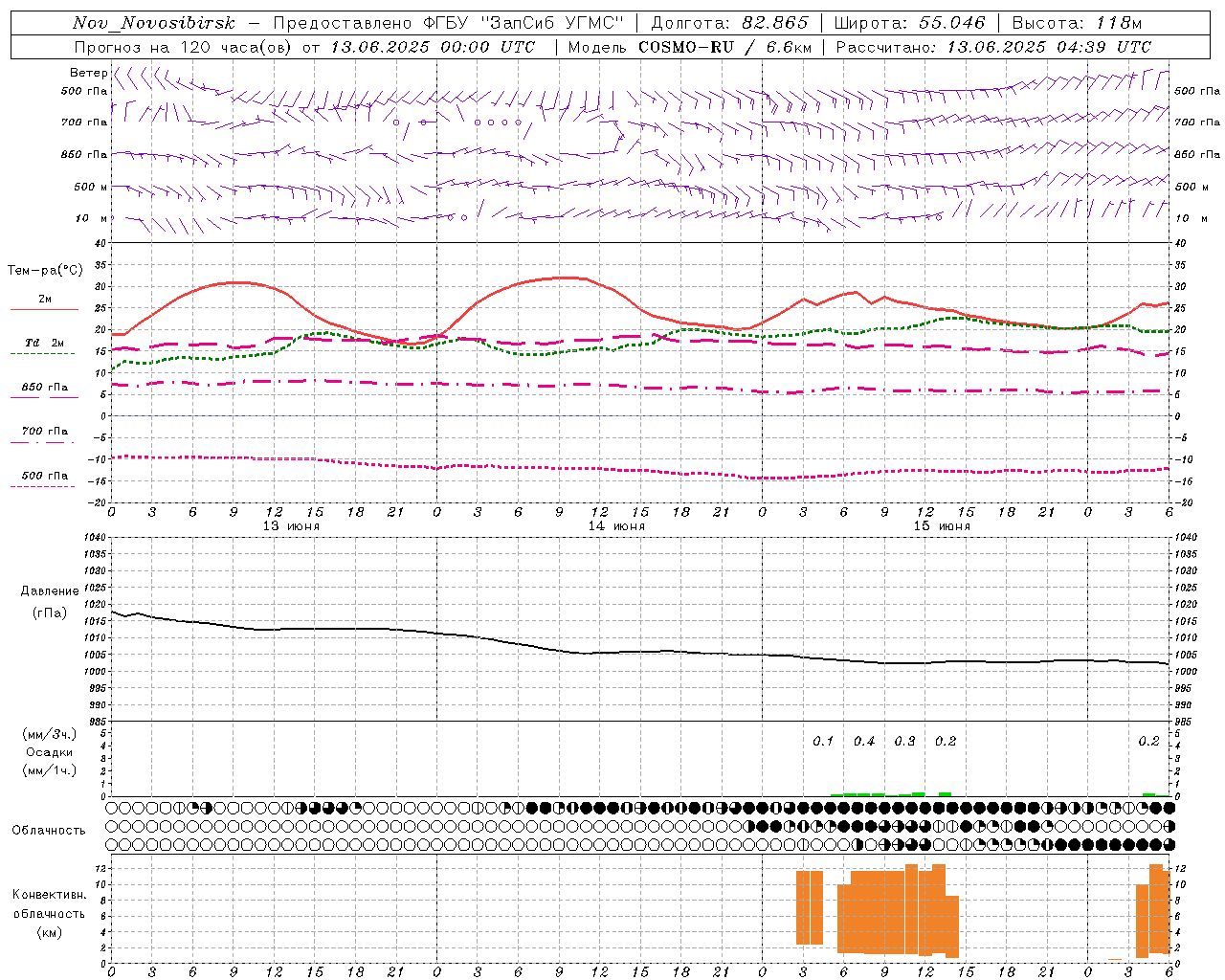Click the '13 июня' date label
The image size is (1225, 980).
[x=291, y=526]
